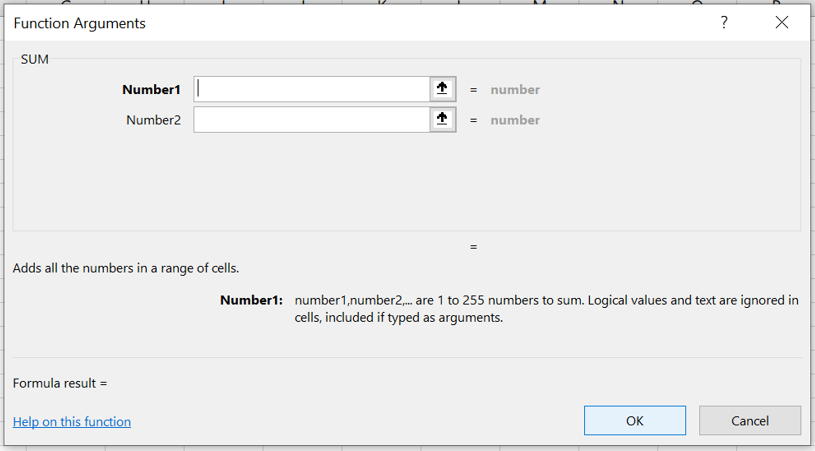The image size is (815, 451).
Task: Click the gray 'number' hint beside Number1
Action: (515, 89)
